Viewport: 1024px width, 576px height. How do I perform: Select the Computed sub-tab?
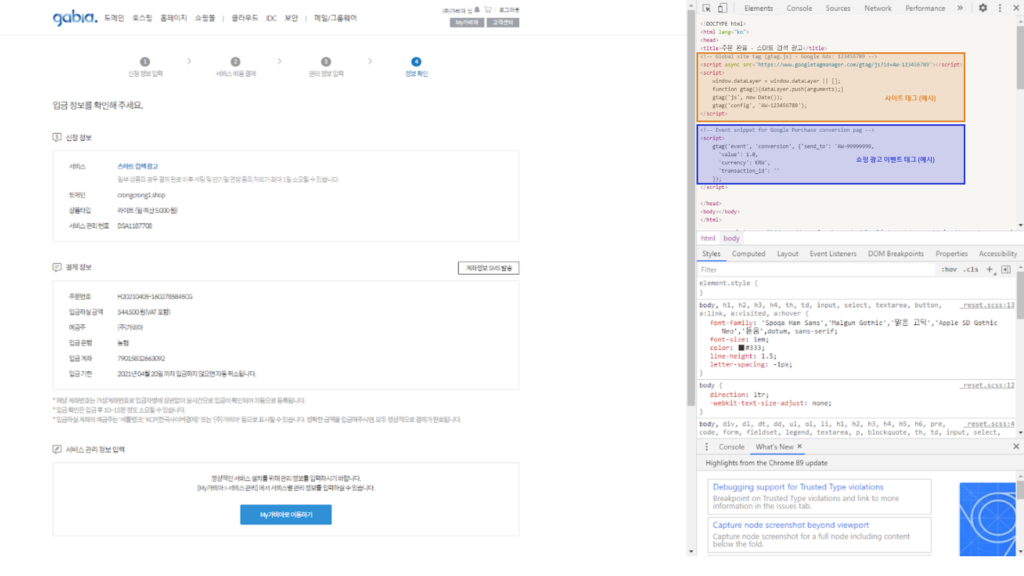[748, 254]
